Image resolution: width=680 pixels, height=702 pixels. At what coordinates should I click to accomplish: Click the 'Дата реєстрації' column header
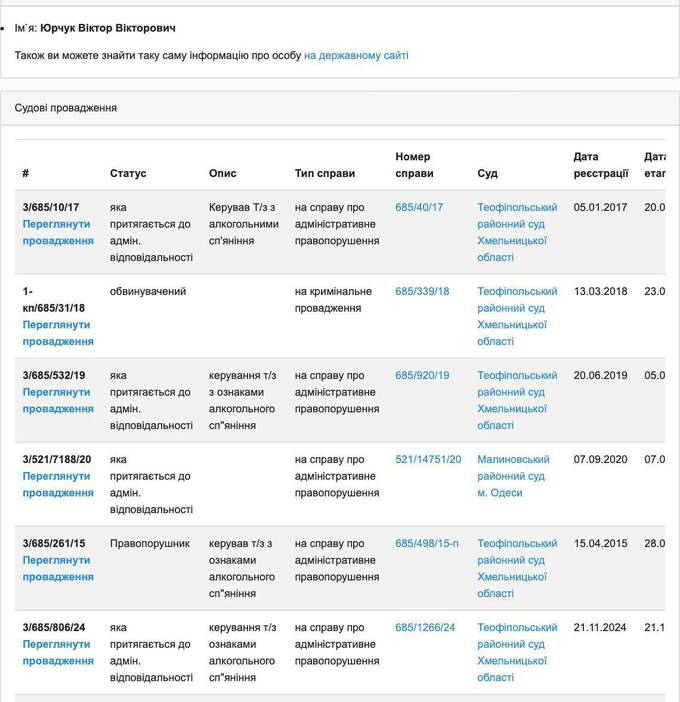click(600, 165)
